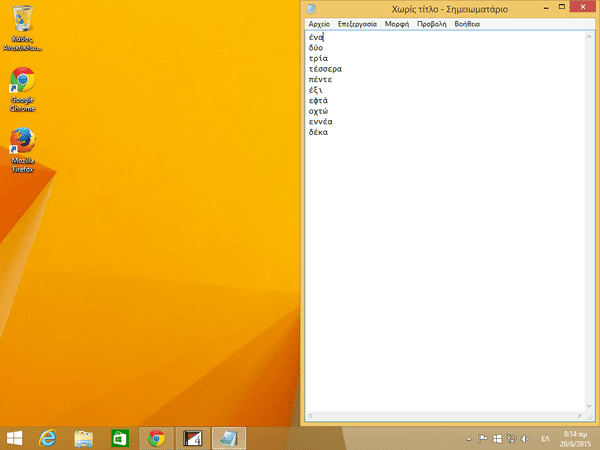Activate Notepad taskbar button
This screenshot has width=600, height=450.
pyautogui.click(x=229, y=439)
